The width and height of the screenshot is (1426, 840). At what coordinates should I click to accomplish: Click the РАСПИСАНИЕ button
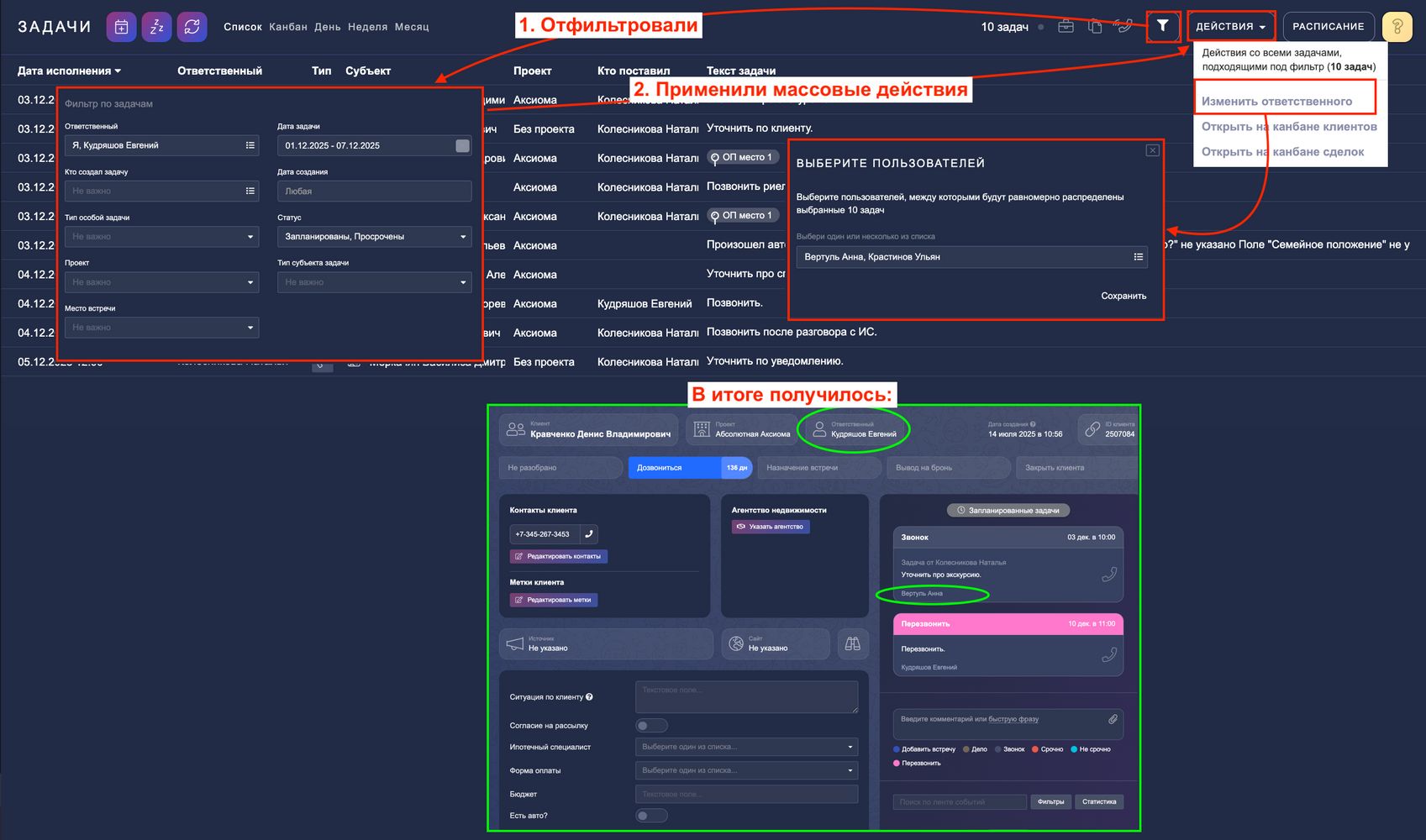[1329, 26]
